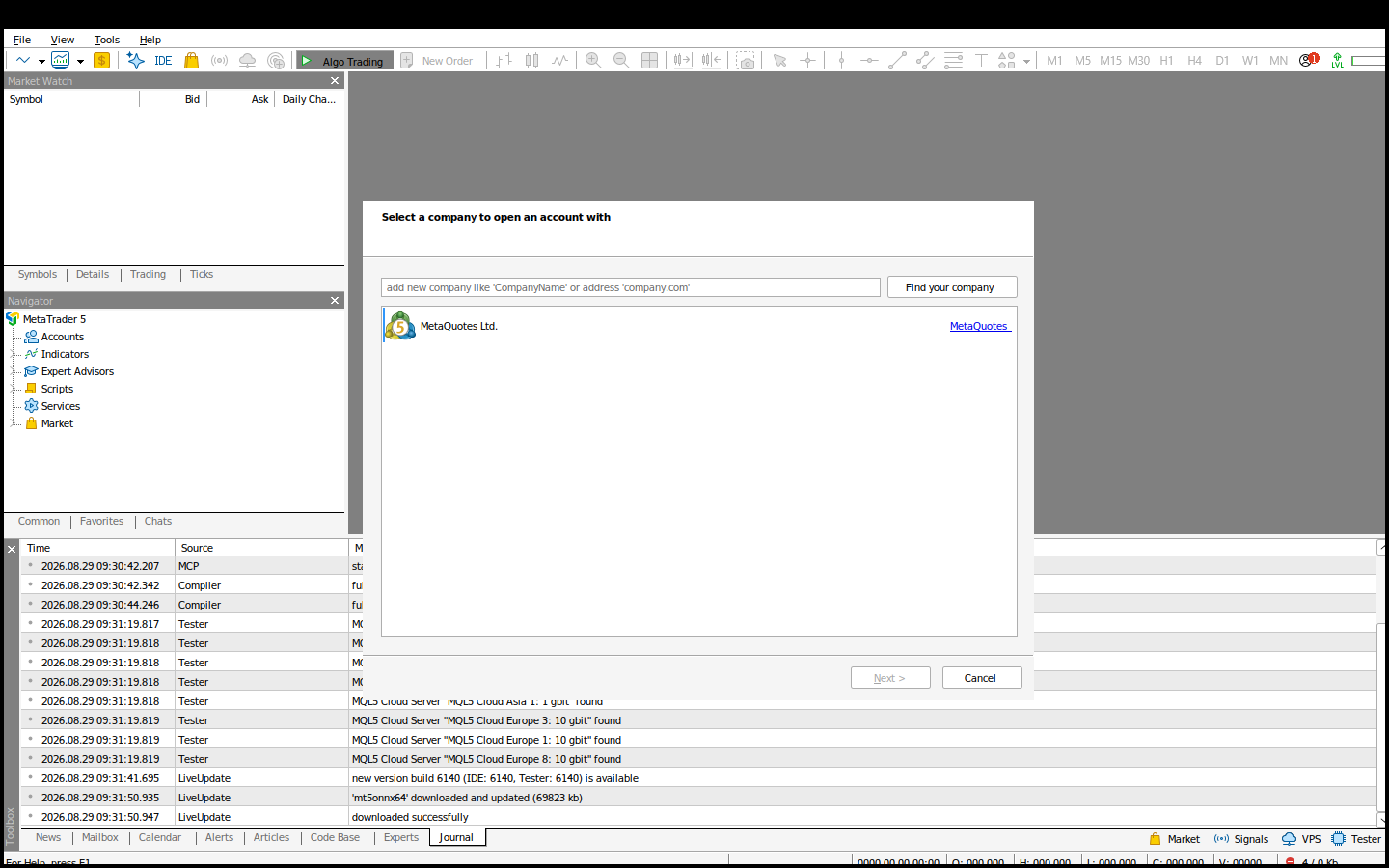Open the View menu

coord(63,40)
